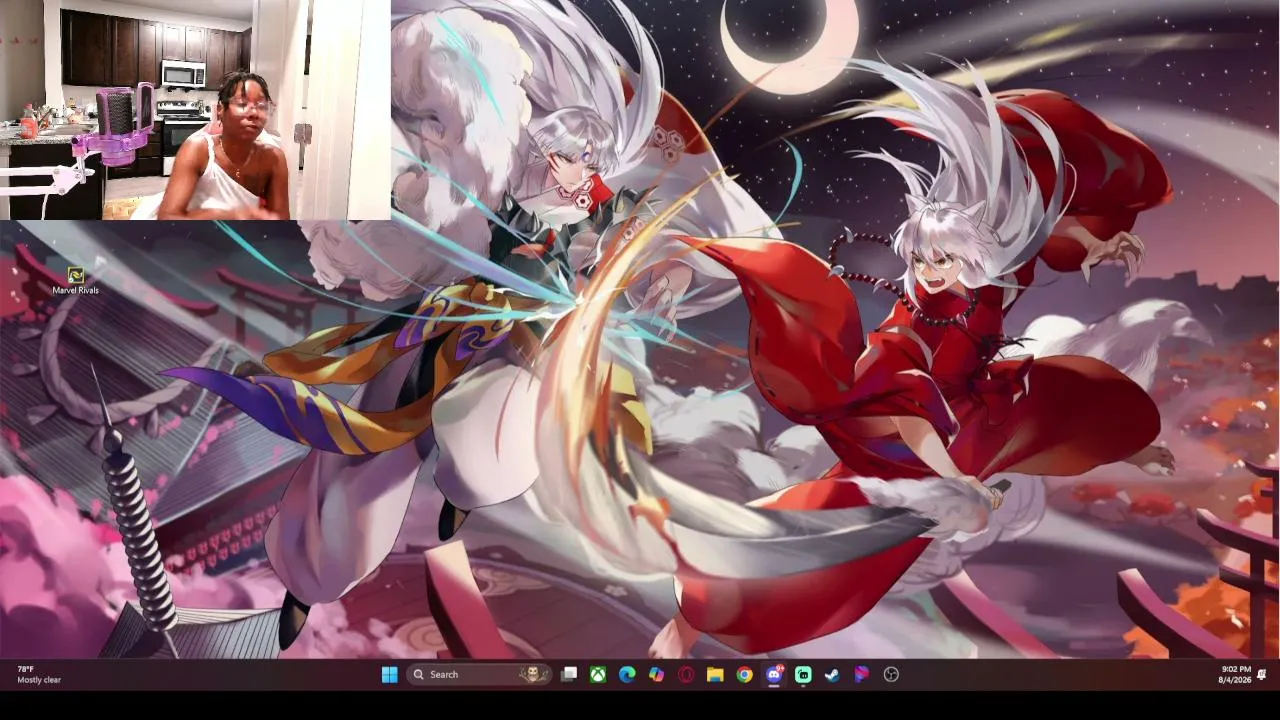Open File Explorer from the taskbar
Image resolution: width=1280 pixels, height=720 pixels.
click(715, 675)
